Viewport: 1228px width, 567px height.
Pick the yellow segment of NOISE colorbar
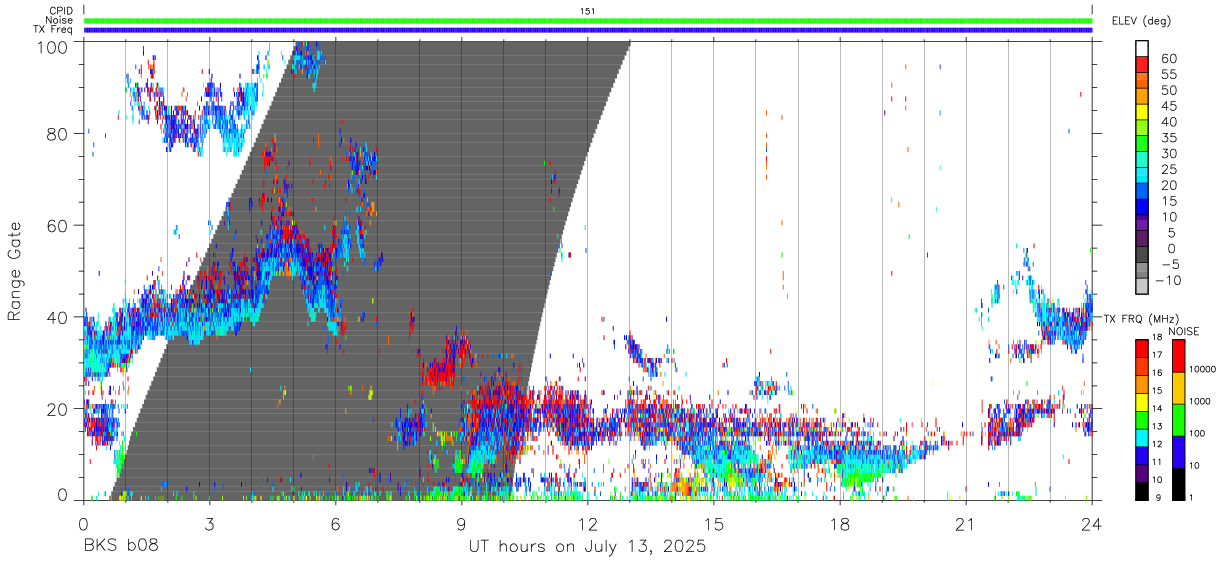[x=1178, y=388]
